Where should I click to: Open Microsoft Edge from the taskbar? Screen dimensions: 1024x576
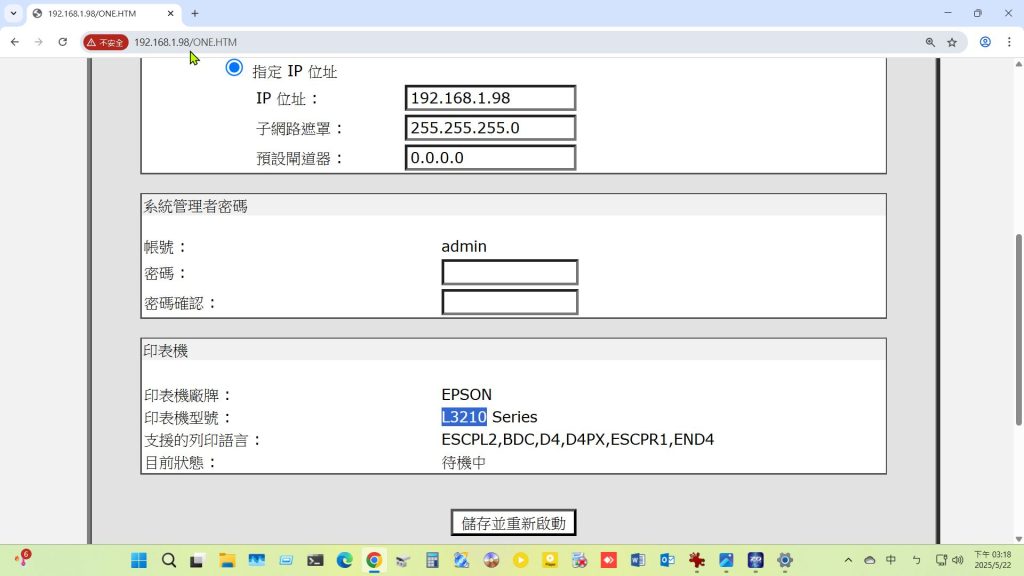(x=344, y=560)
